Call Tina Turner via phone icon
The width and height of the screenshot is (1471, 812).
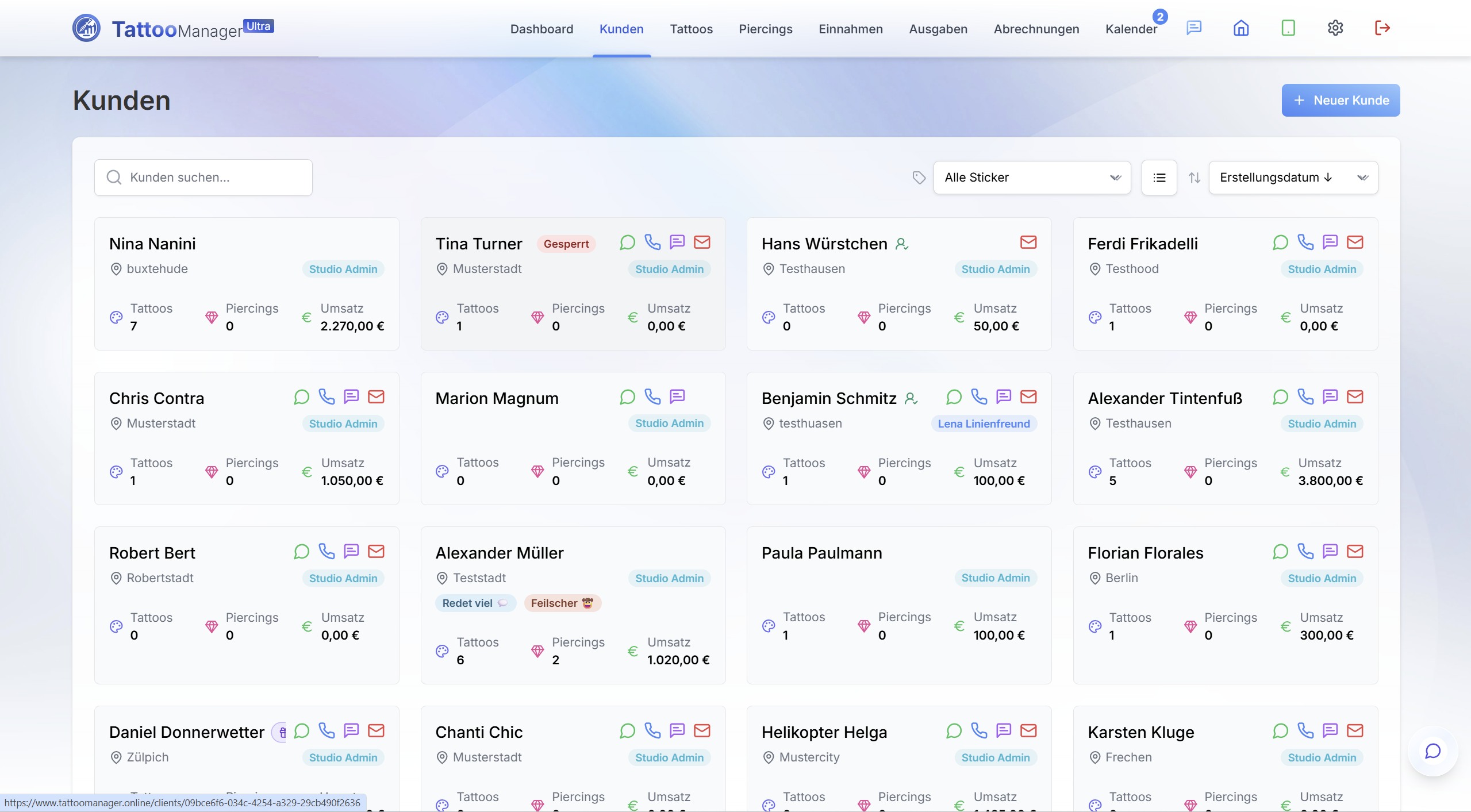(652, 242)
